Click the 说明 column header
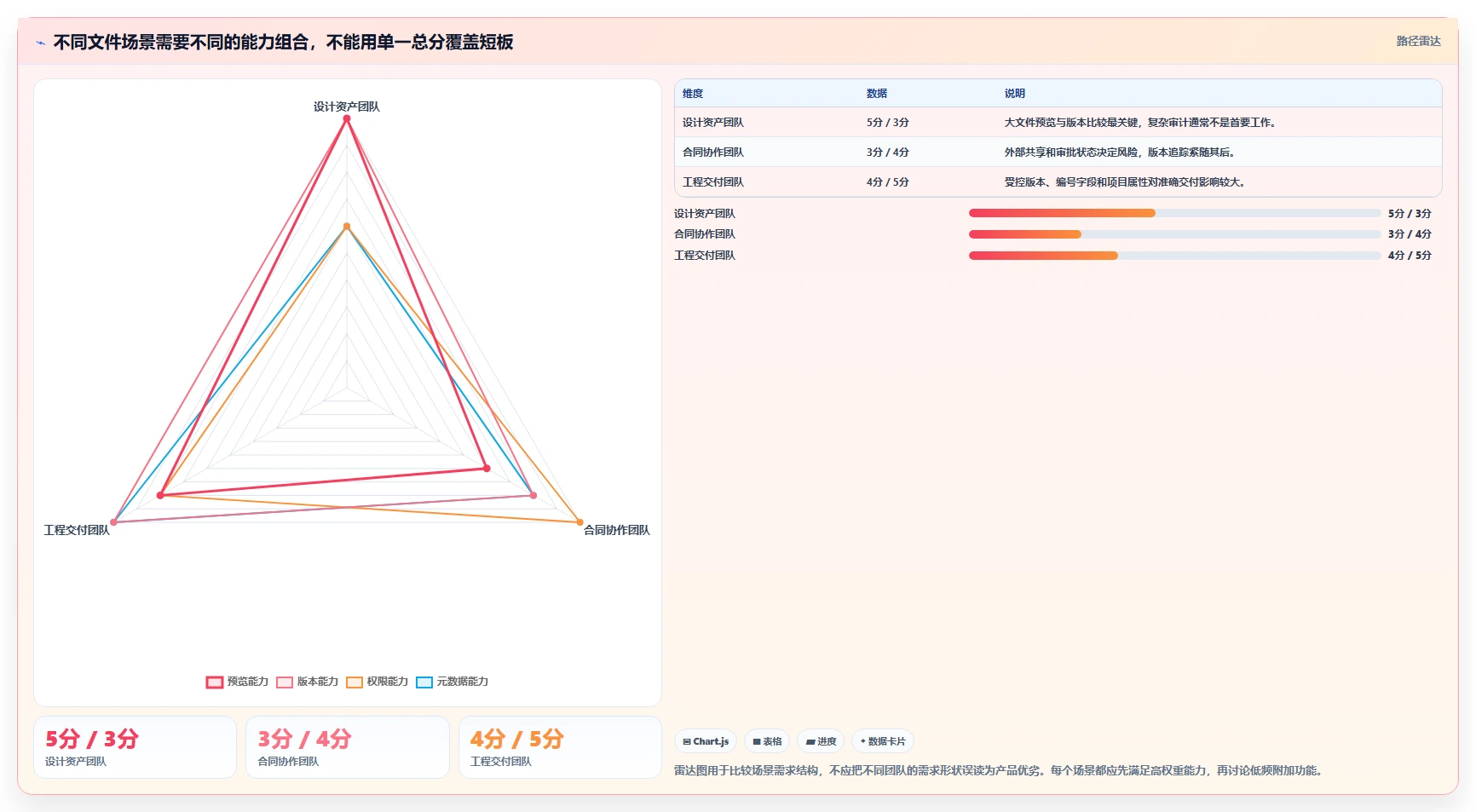Screen dimensions: 1476x812 tap(1015, 94)
